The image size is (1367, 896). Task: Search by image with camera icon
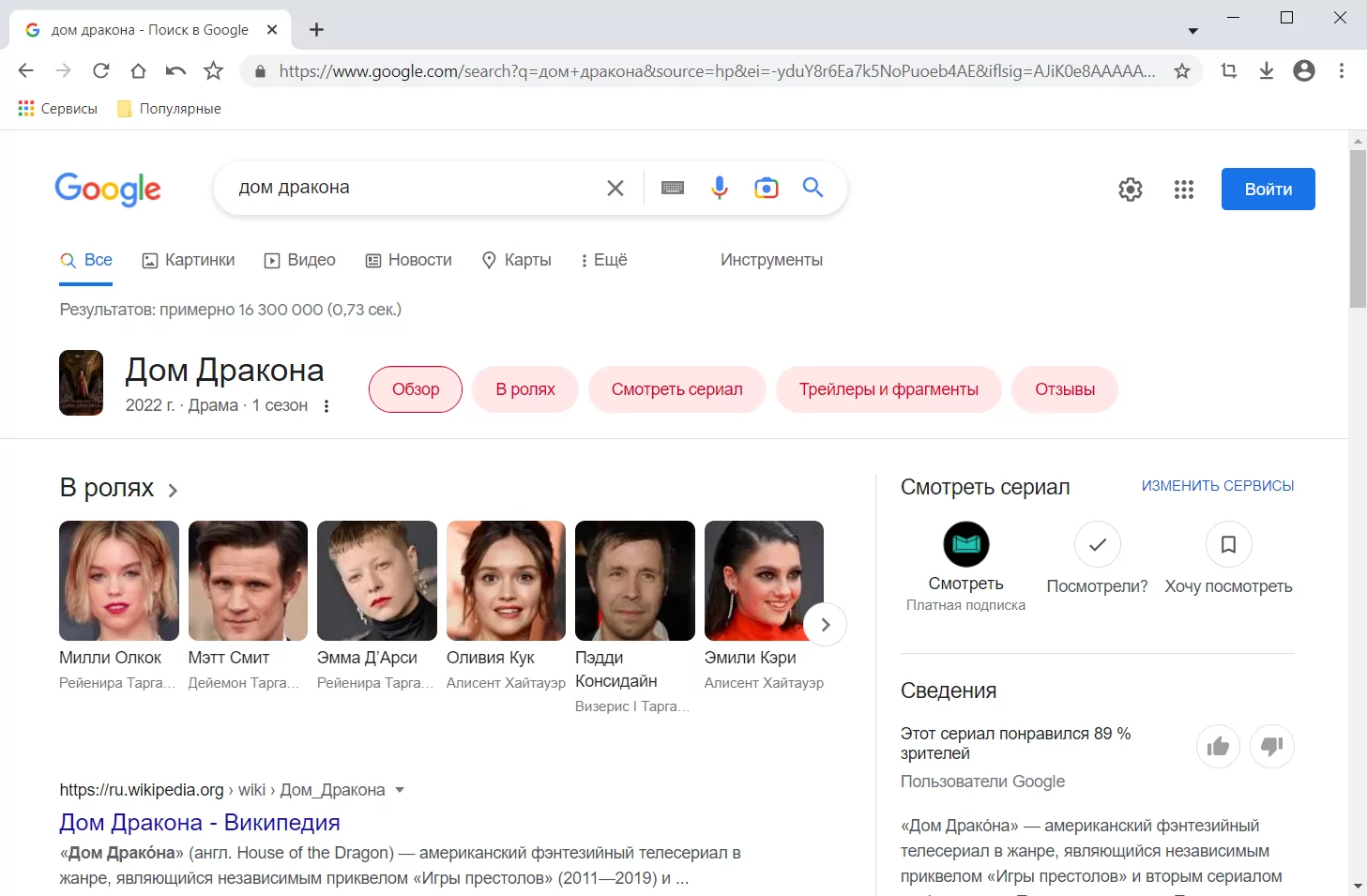(x=767, y=188)
